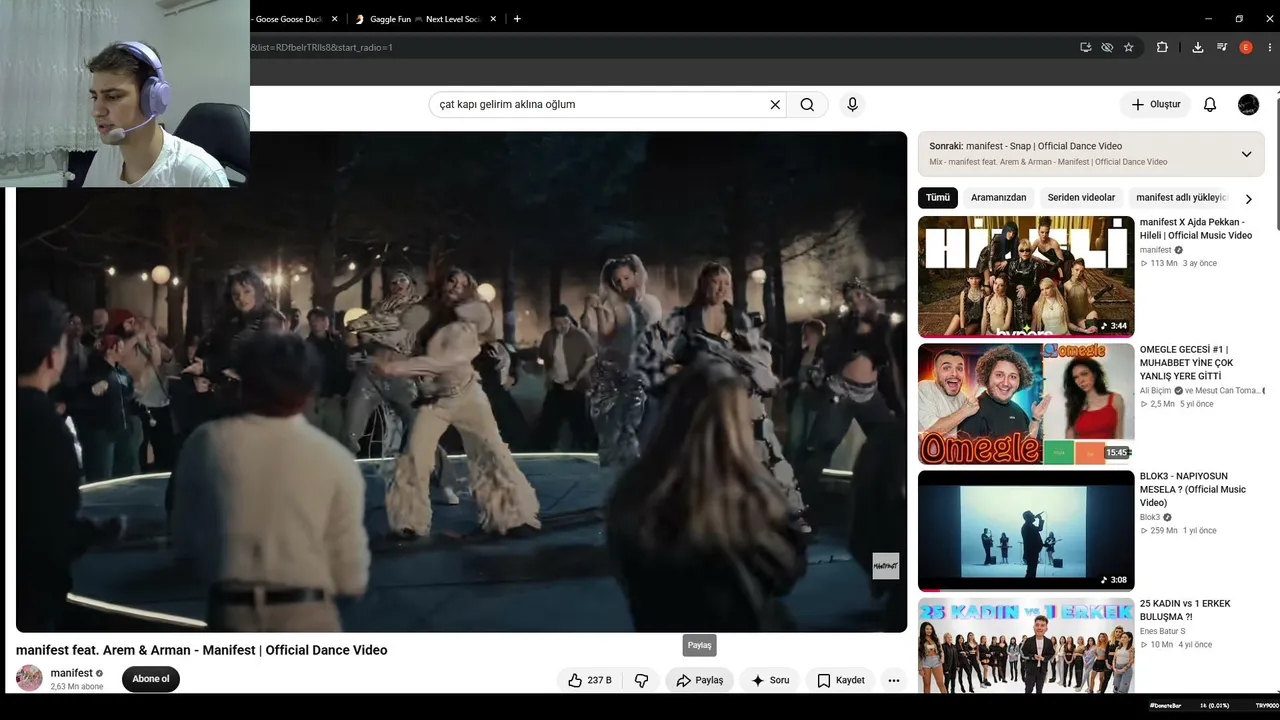Open the Oluştur create menu
This screenshot has height=720, width=1280.
coord(1155,104)
